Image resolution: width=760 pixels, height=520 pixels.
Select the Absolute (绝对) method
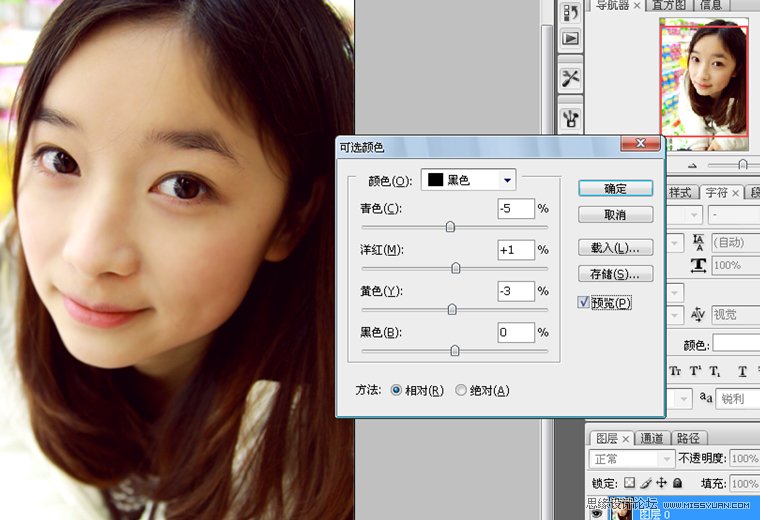tap(460, 390)
